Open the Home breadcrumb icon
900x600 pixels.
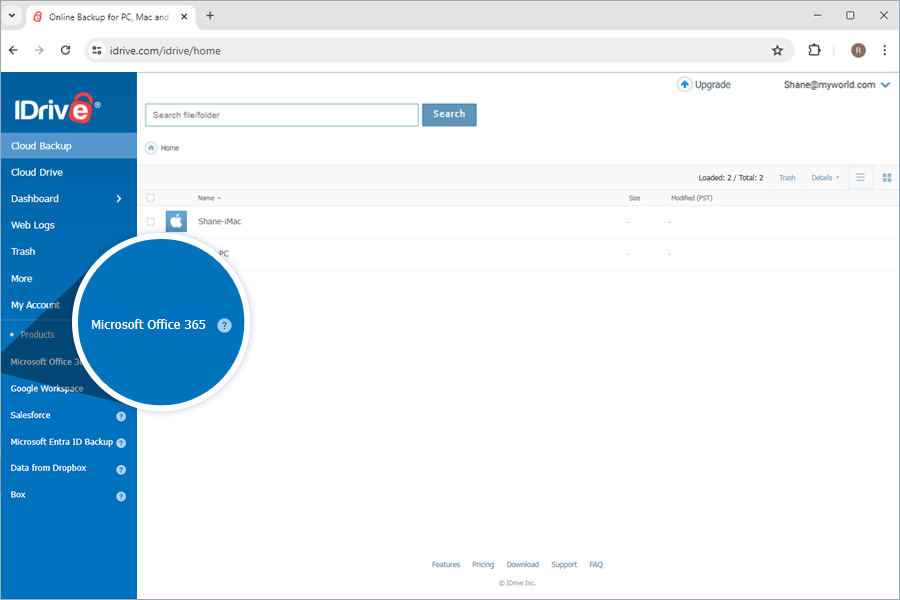[x=151, y=148]
